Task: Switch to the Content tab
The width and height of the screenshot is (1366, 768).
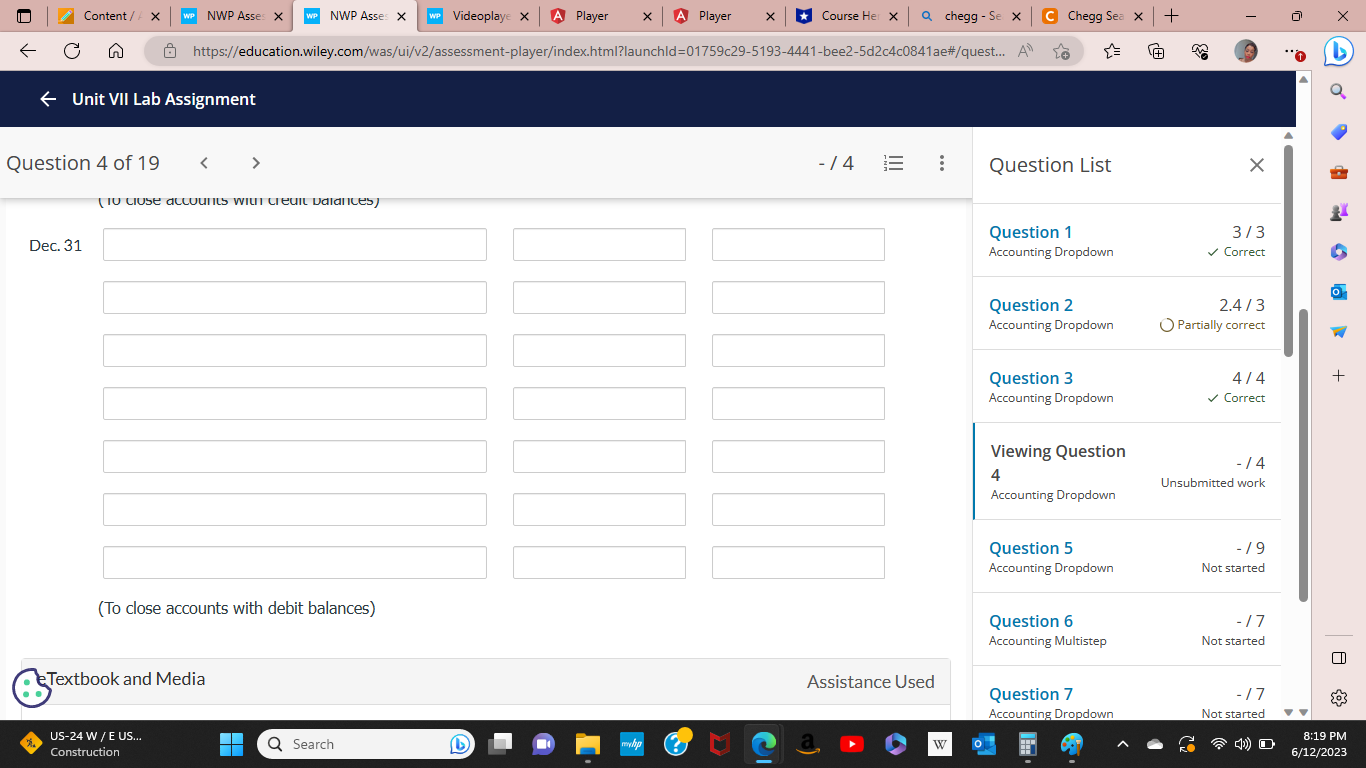Action: 108,16
